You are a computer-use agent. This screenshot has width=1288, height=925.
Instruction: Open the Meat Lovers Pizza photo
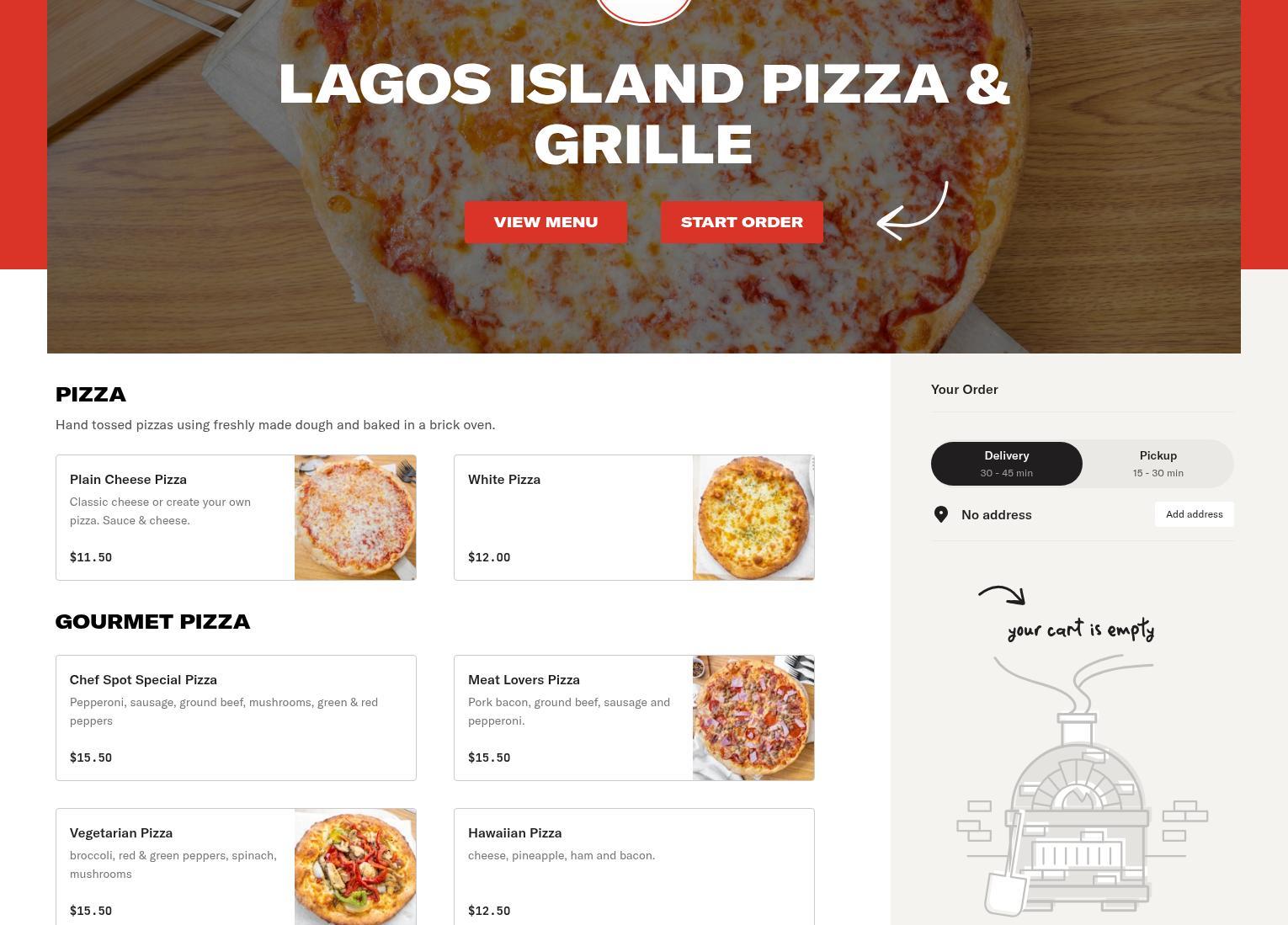tap(753, 718)
